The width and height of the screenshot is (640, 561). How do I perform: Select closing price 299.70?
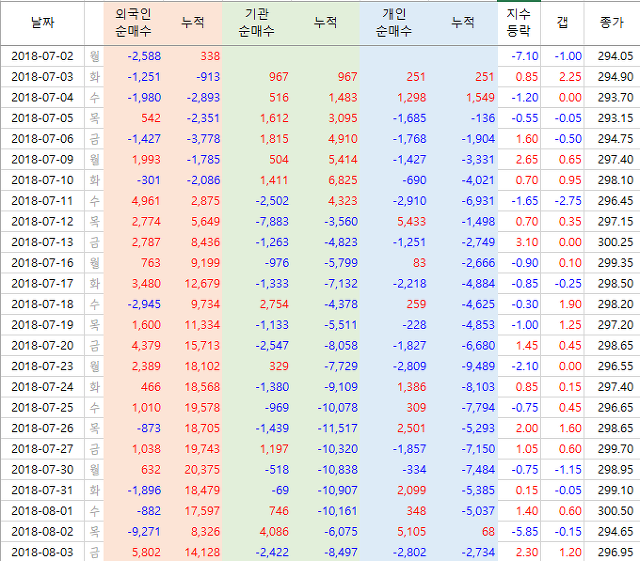[x=616, y=449]
